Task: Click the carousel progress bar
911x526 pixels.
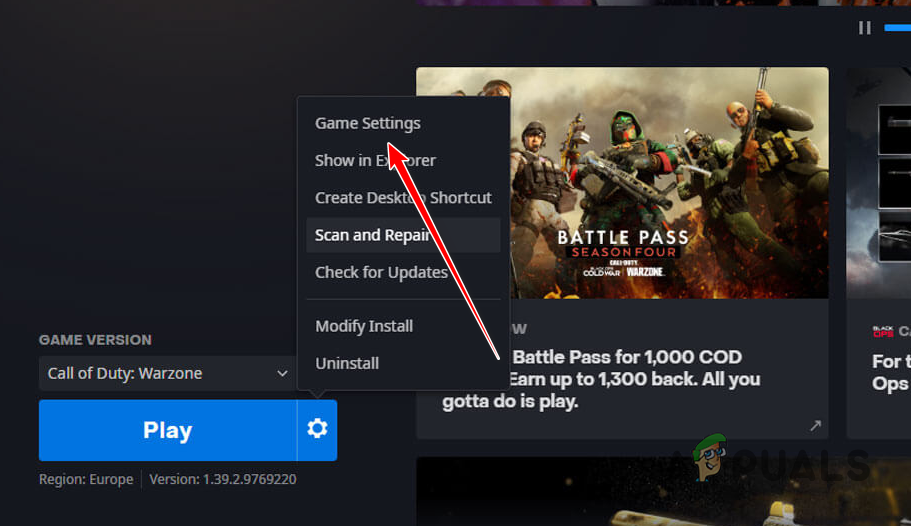Action: coord(897,27)
